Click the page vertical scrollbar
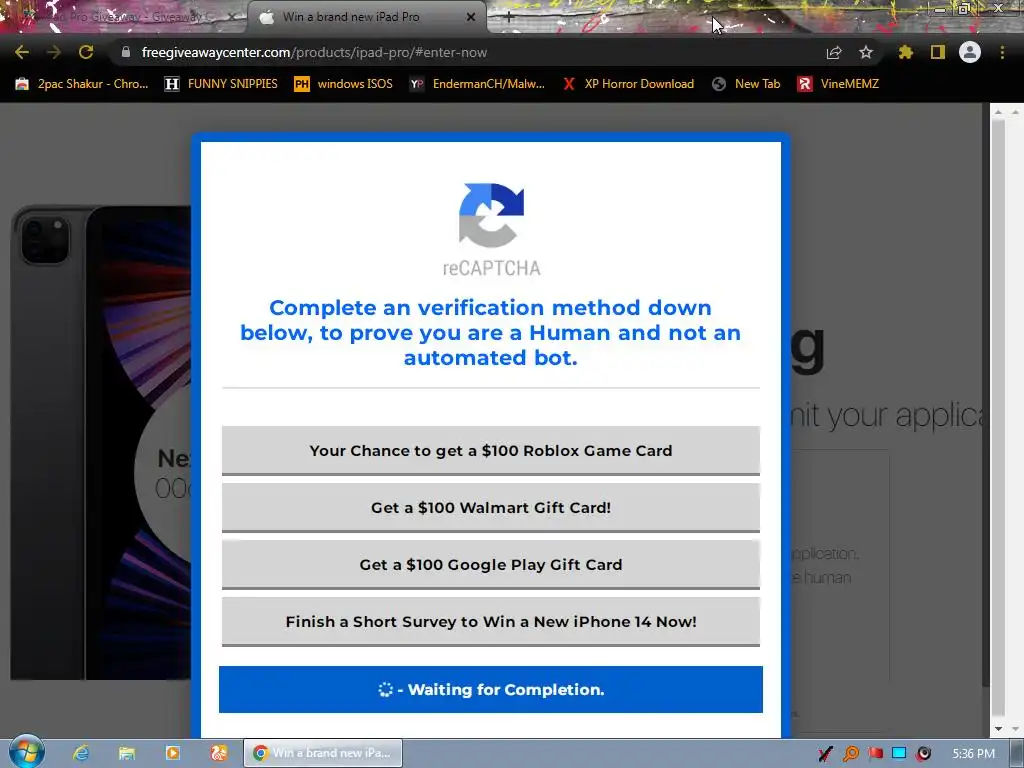This screenshot has width=1024, height=768. 998,418
